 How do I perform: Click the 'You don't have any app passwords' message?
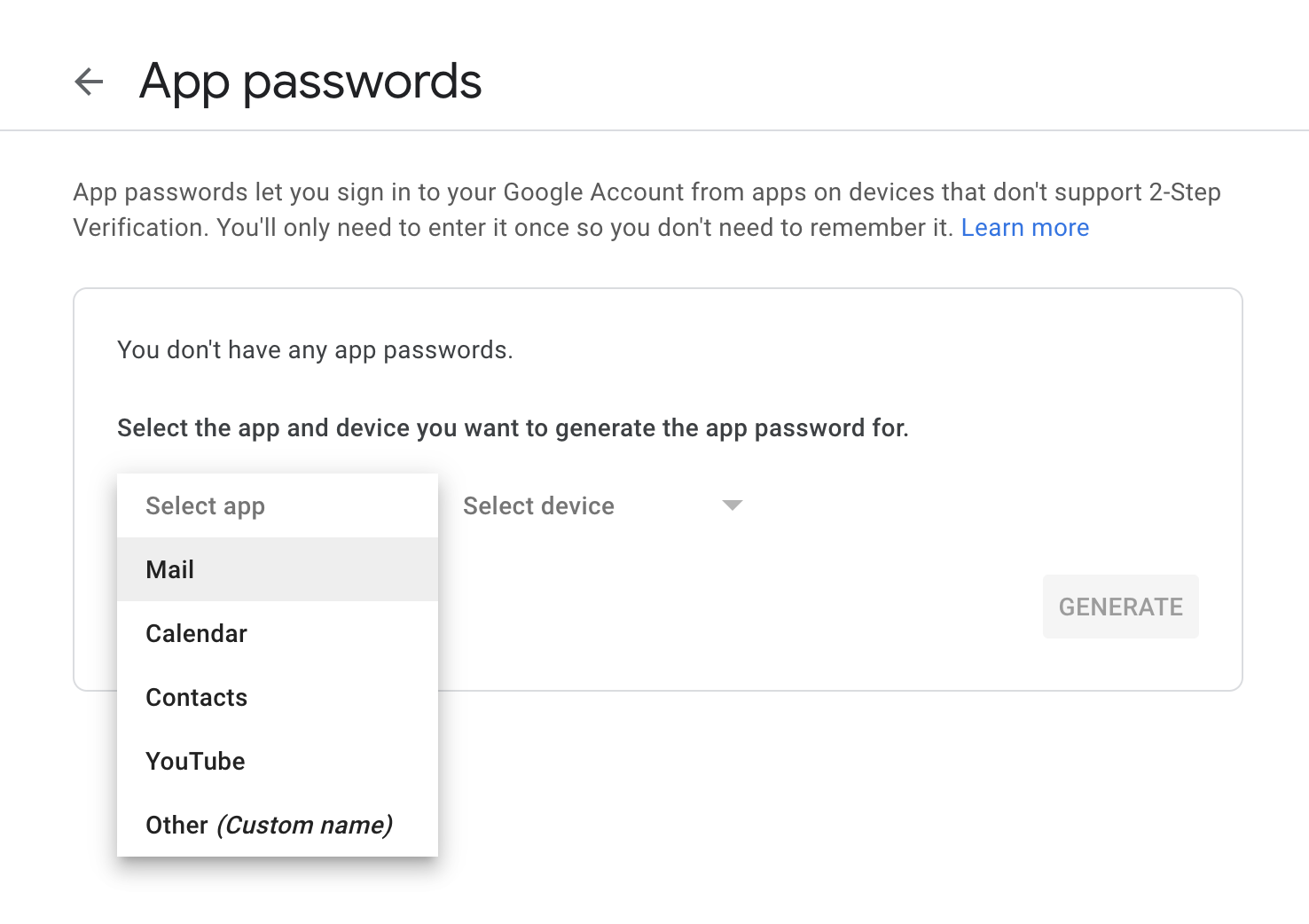coord(315,350)
